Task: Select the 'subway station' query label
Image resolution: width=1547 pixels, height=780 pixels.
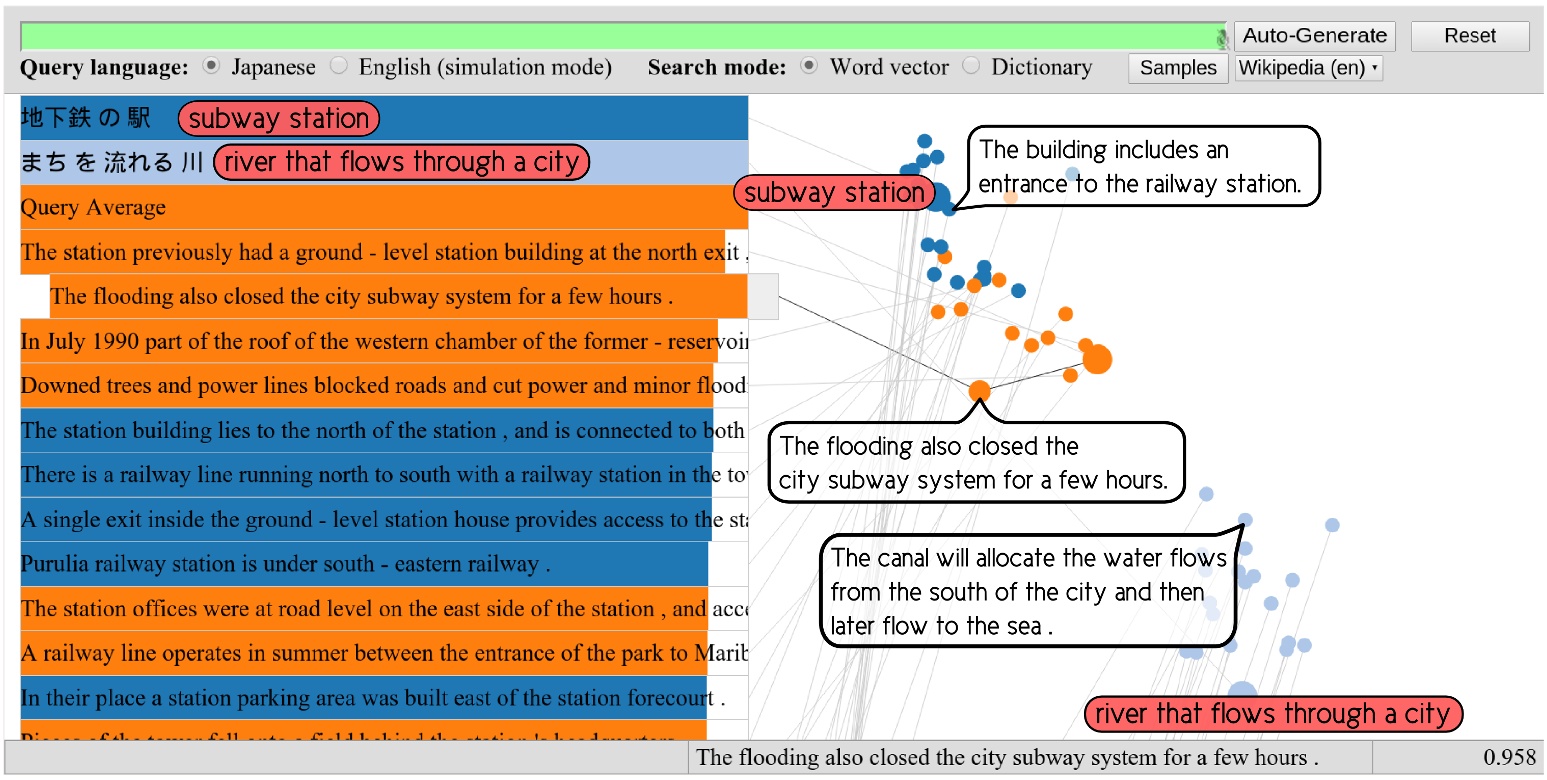Action: pyautogui.click(x=278, y=118)
